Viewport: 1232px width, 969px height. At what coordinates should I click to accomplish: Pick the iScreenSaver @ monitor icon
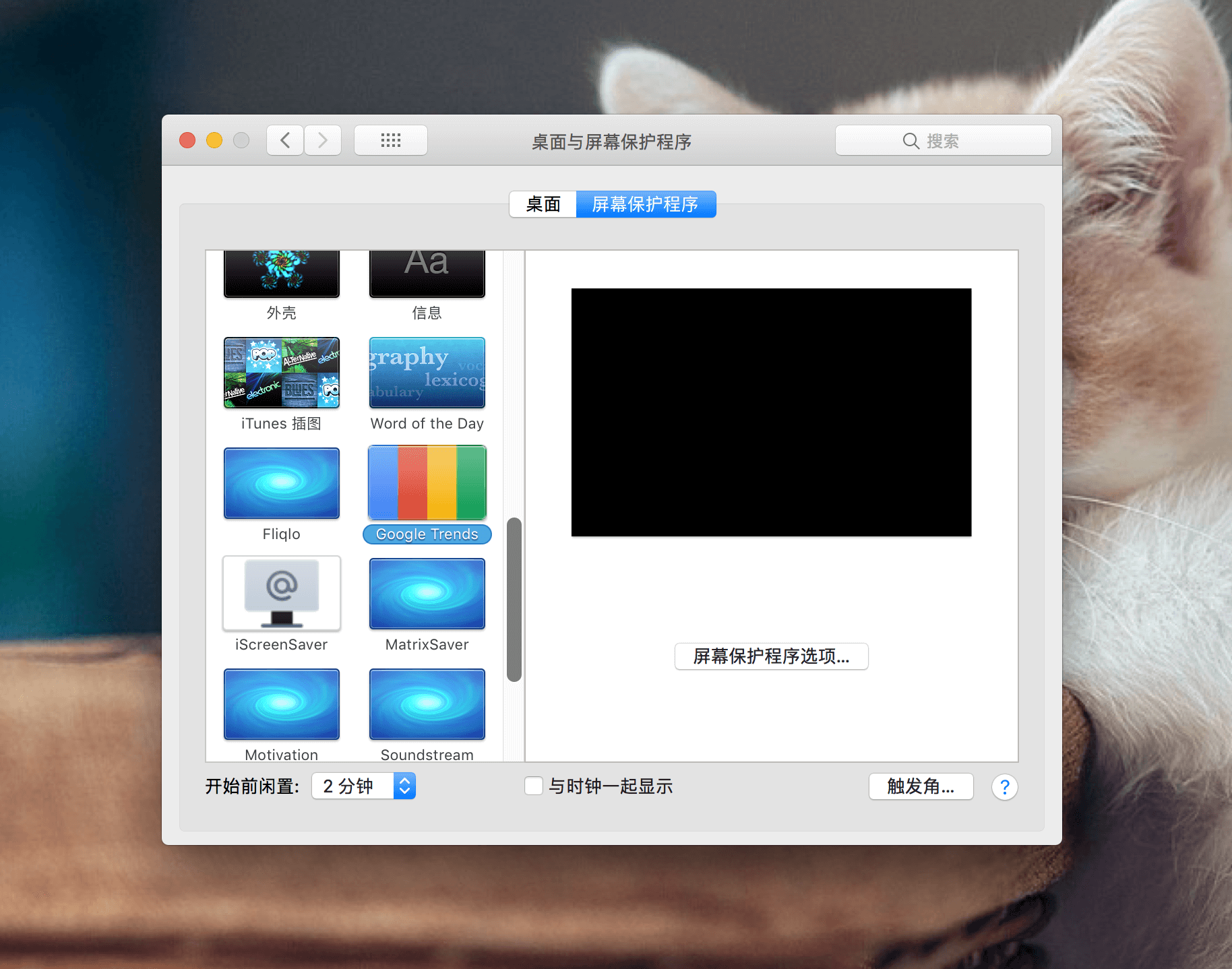click(282, 594)
